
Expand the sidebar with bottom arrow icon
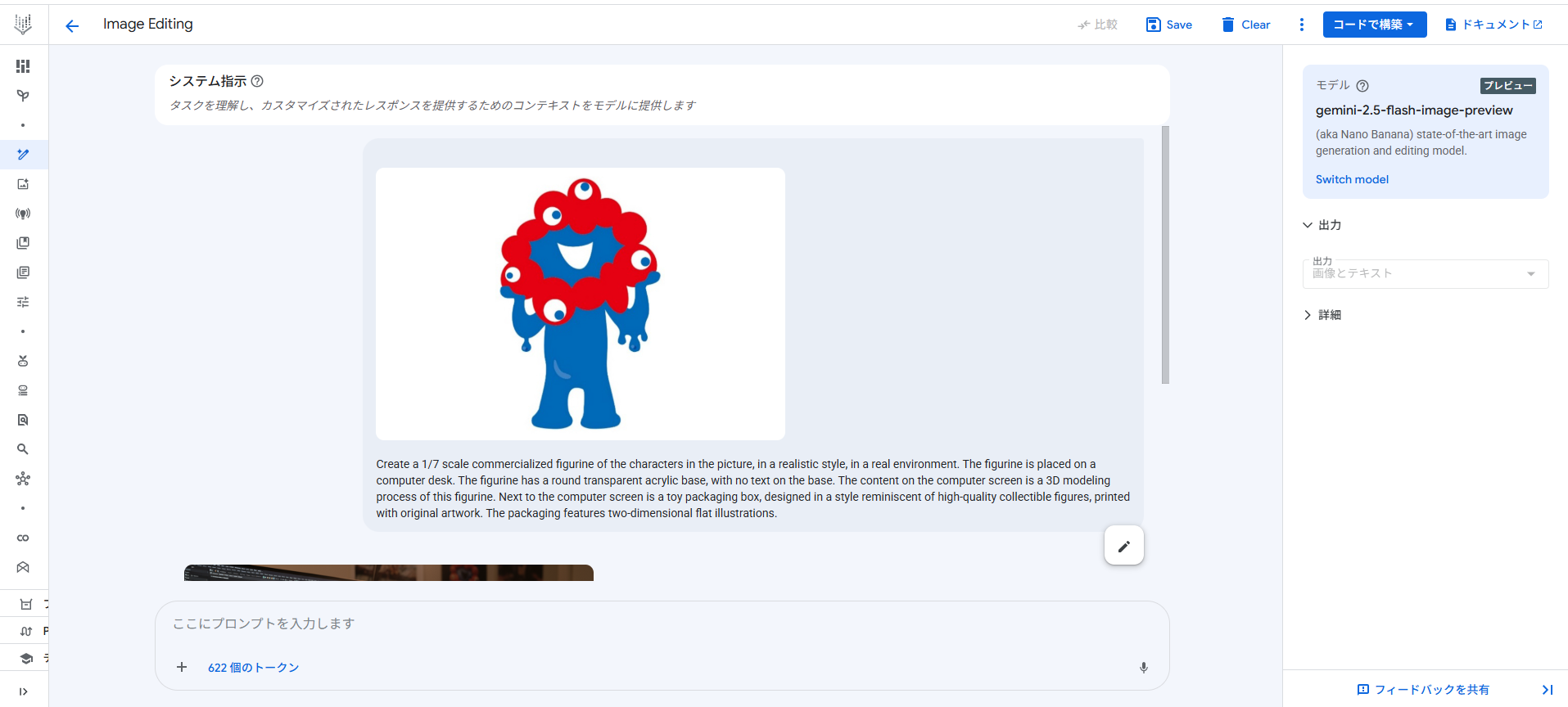point(23,691)
